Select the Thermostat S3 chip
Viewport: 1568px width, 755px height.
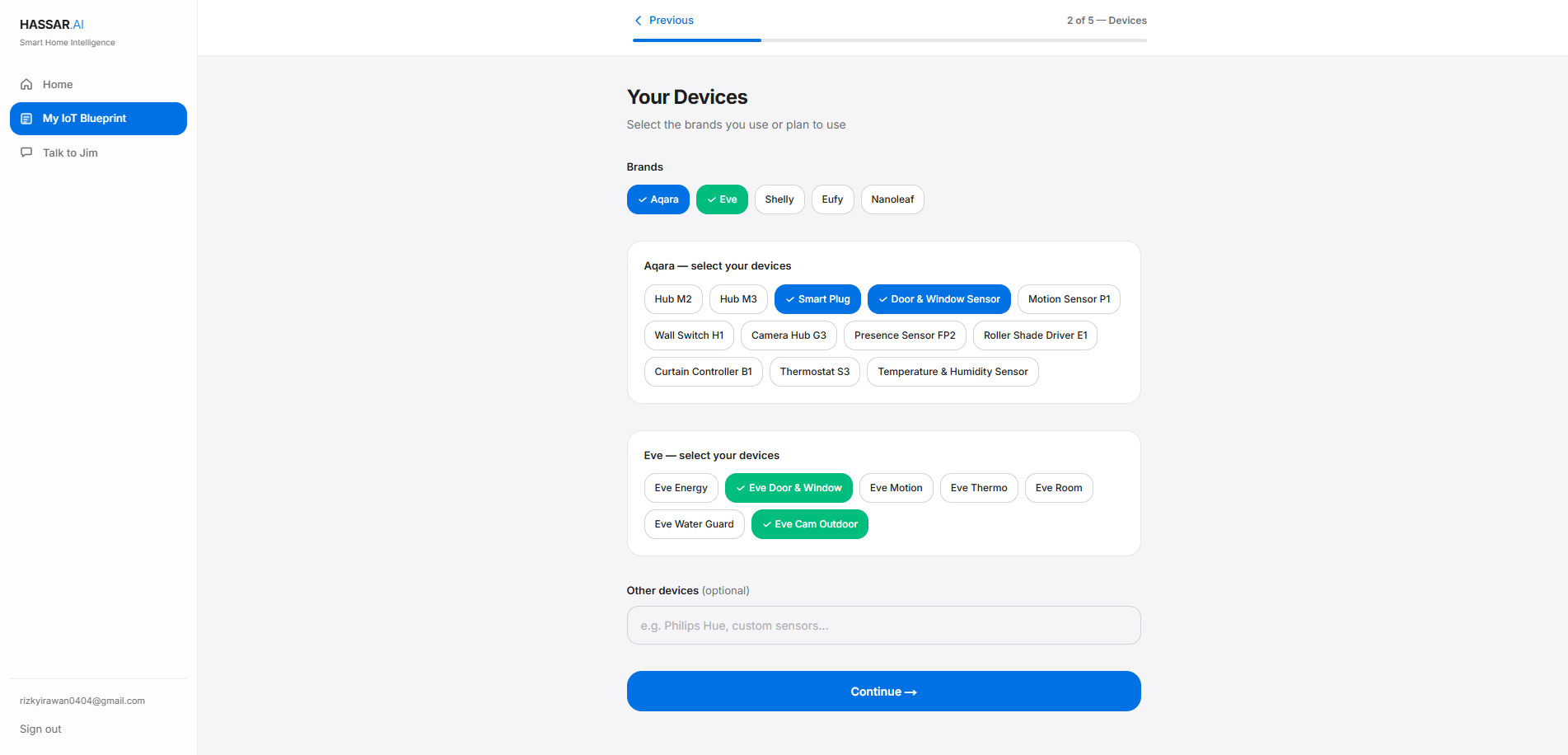pyautogui.click(x=814, y=372)
